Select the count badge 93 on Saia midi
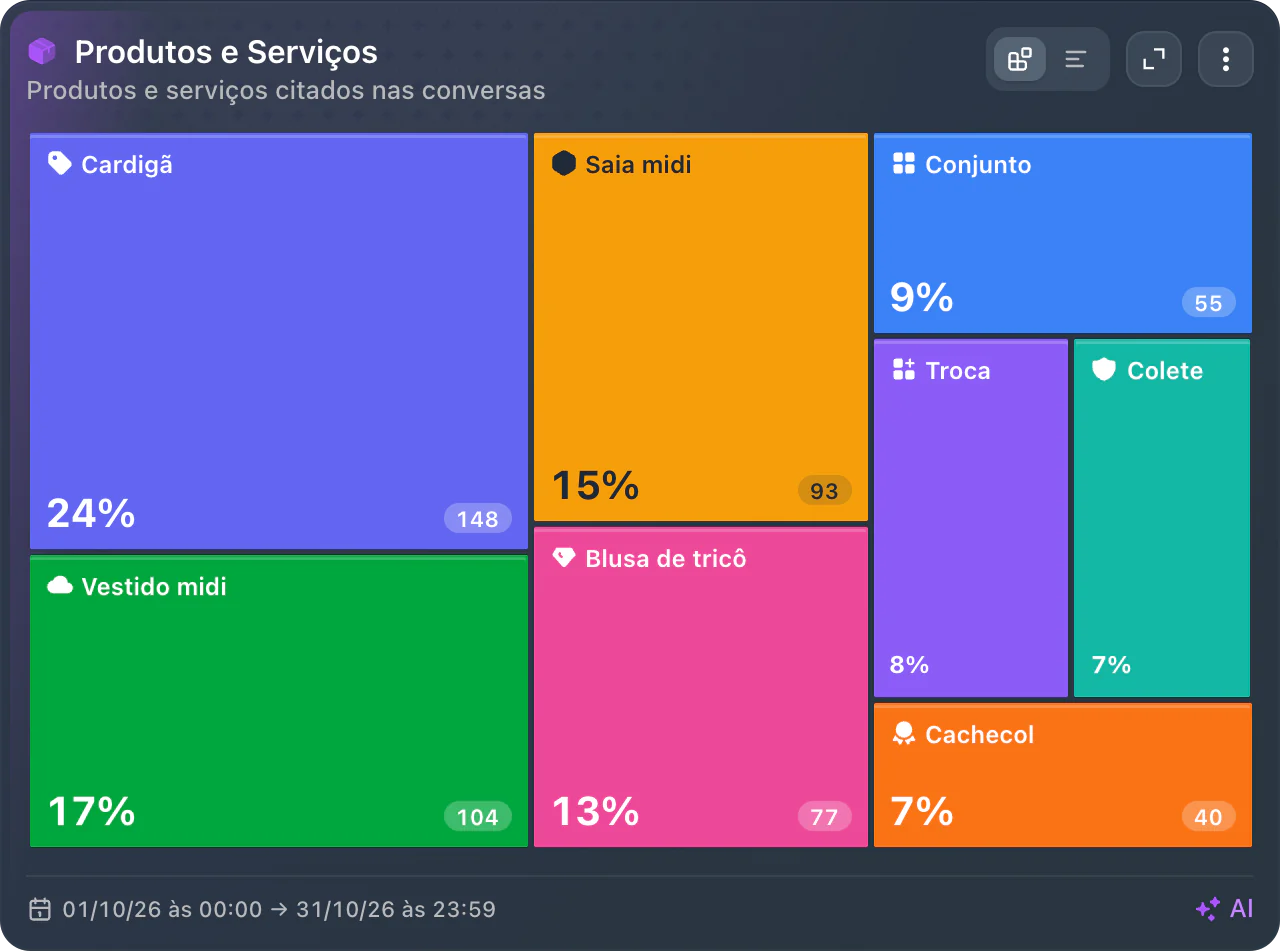 tap(825, 491)
